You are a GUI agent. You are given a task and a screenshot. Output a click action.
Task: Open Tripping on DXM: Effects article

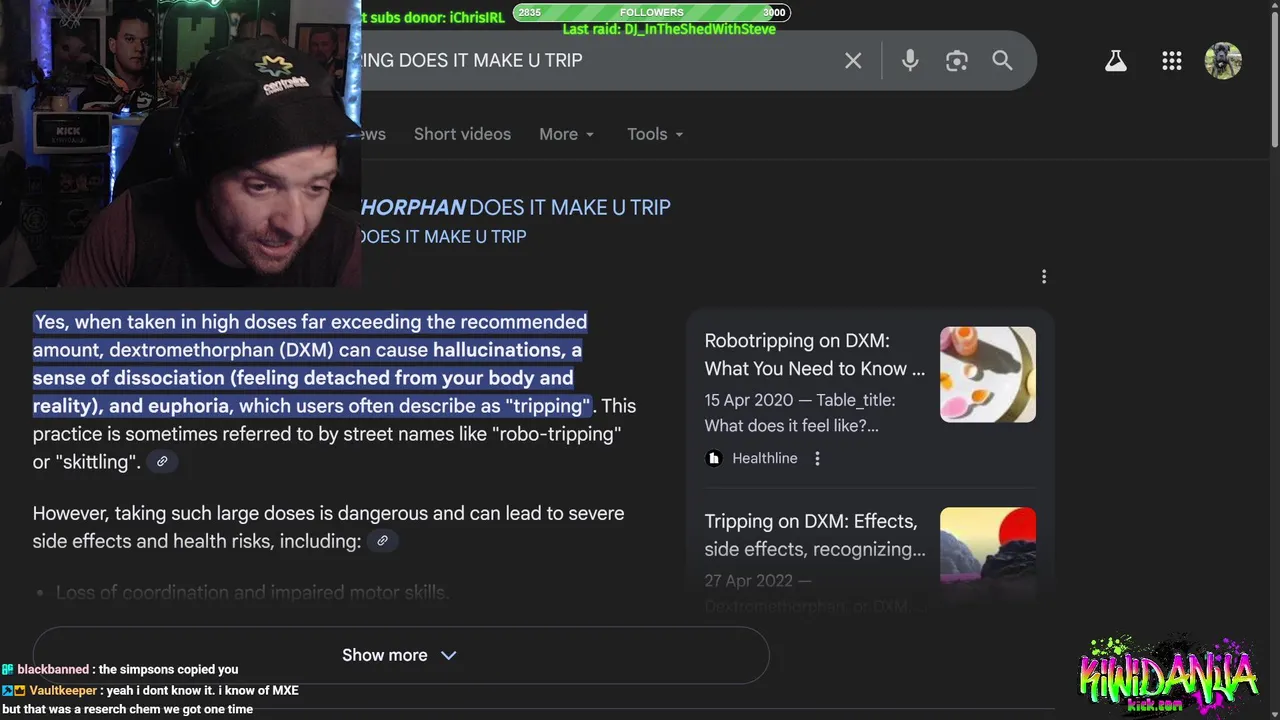815,535
